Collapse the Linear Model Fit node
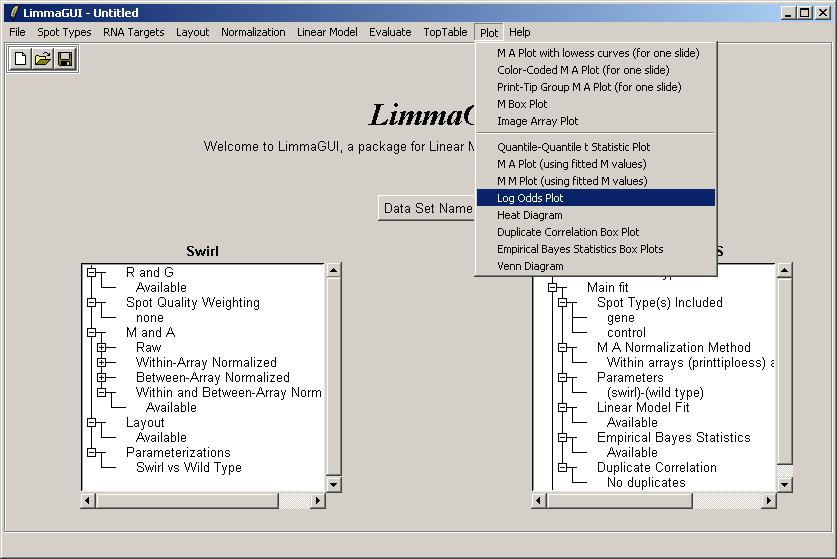837x559 pixels. pos(562,407)
